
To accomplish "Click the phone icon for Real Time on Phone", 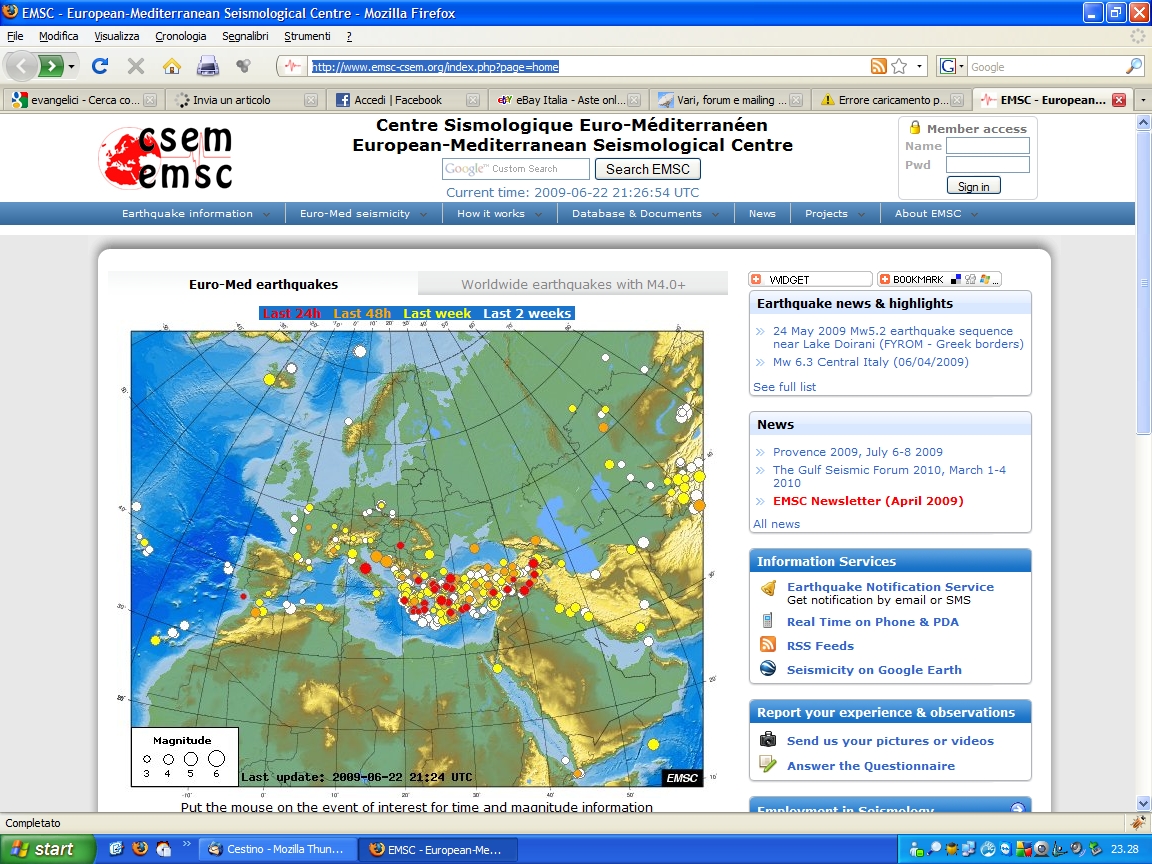I will (768, 621).
